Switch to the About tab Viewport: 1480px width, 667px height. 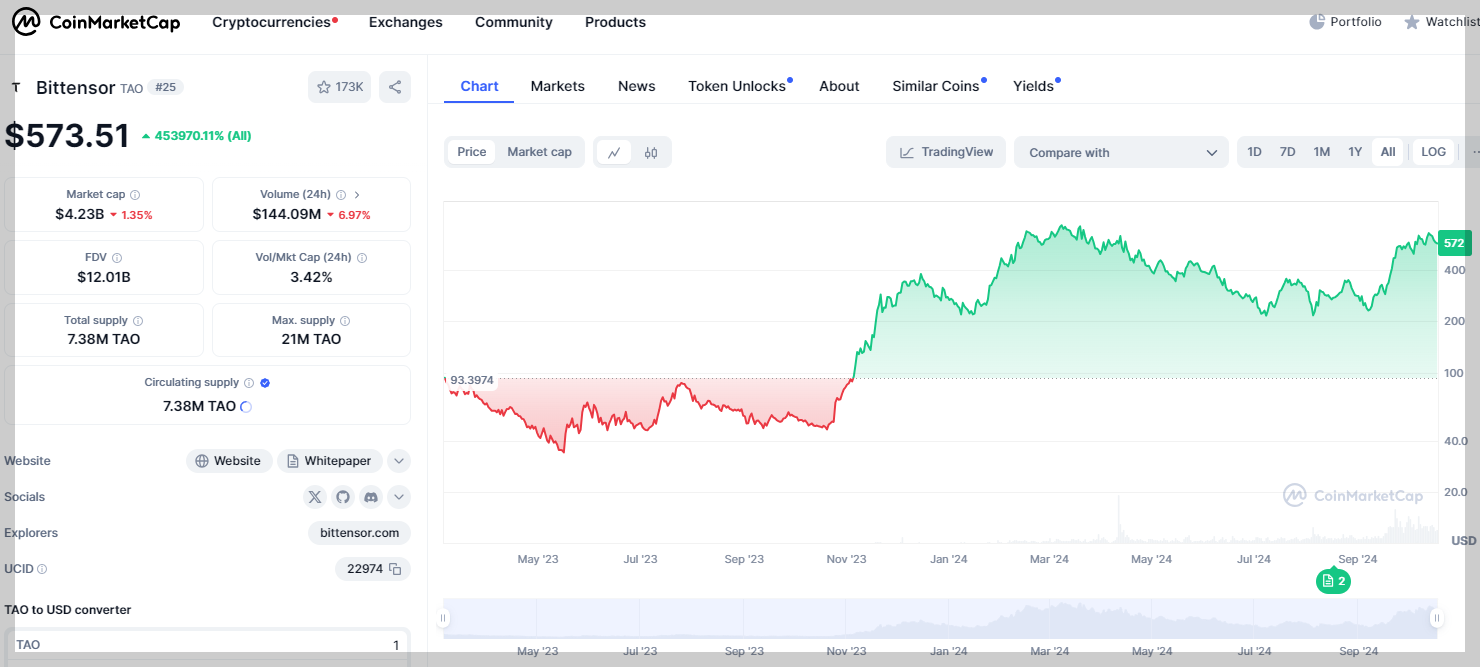pos(839,86)
